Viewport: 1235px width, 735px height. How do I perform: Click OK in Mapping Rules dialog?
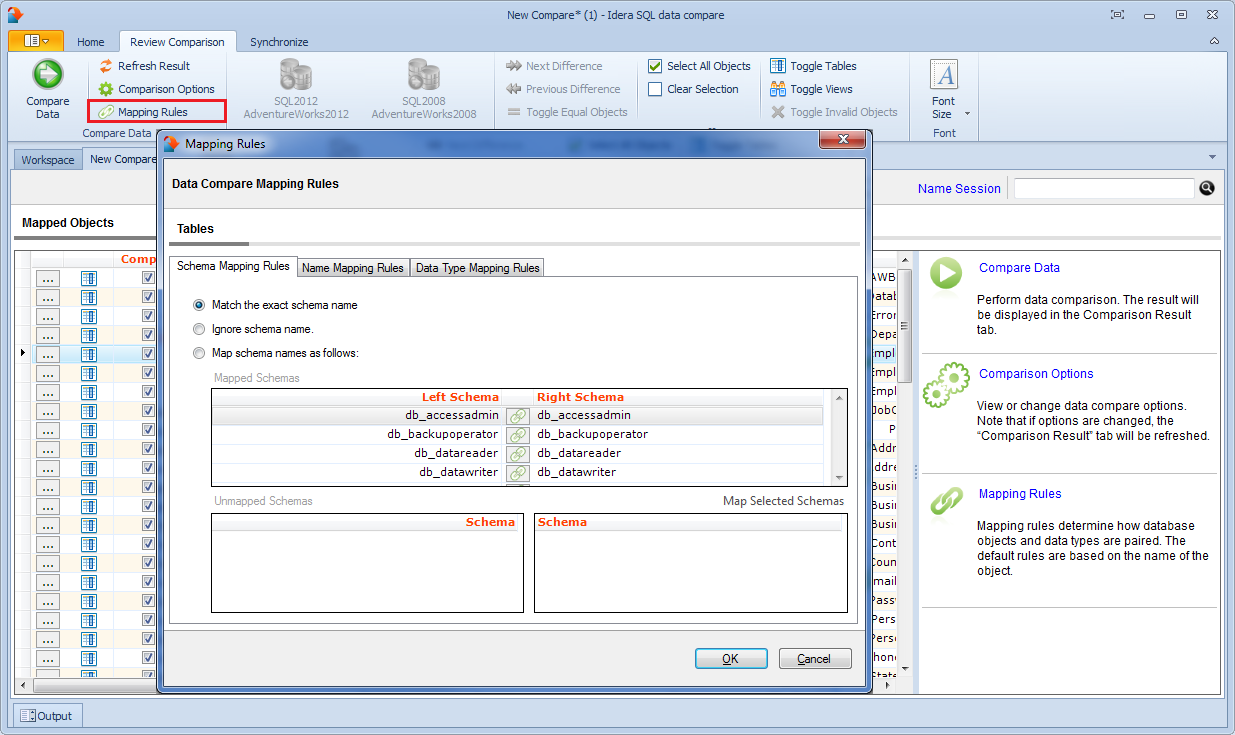coord(731,658)
